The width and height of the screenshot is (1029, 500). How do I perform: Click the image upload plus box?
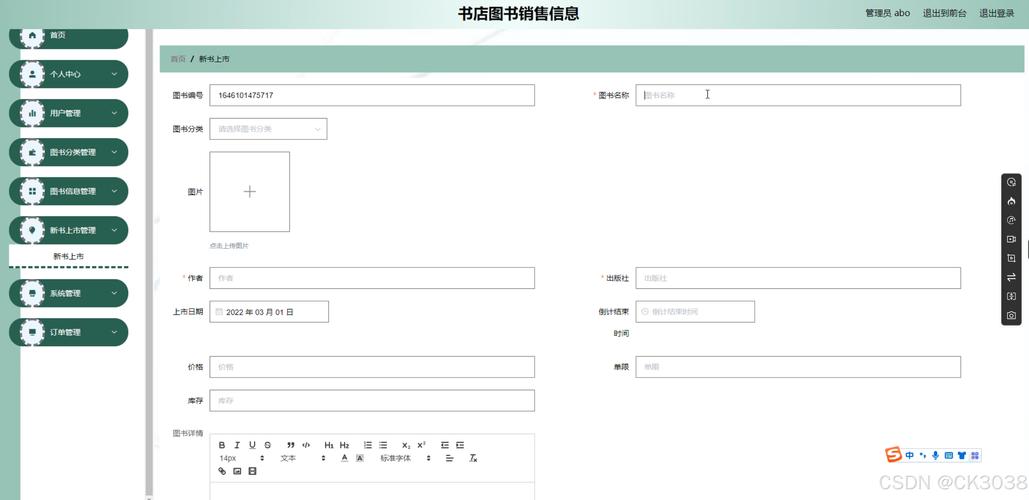click(249, 192)
